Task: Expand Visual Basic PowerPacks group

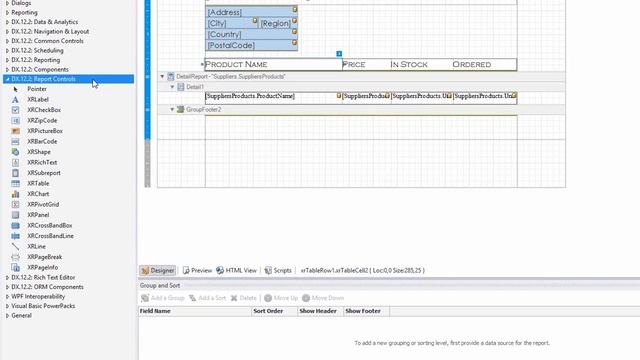Action: [x=8, y=306]
